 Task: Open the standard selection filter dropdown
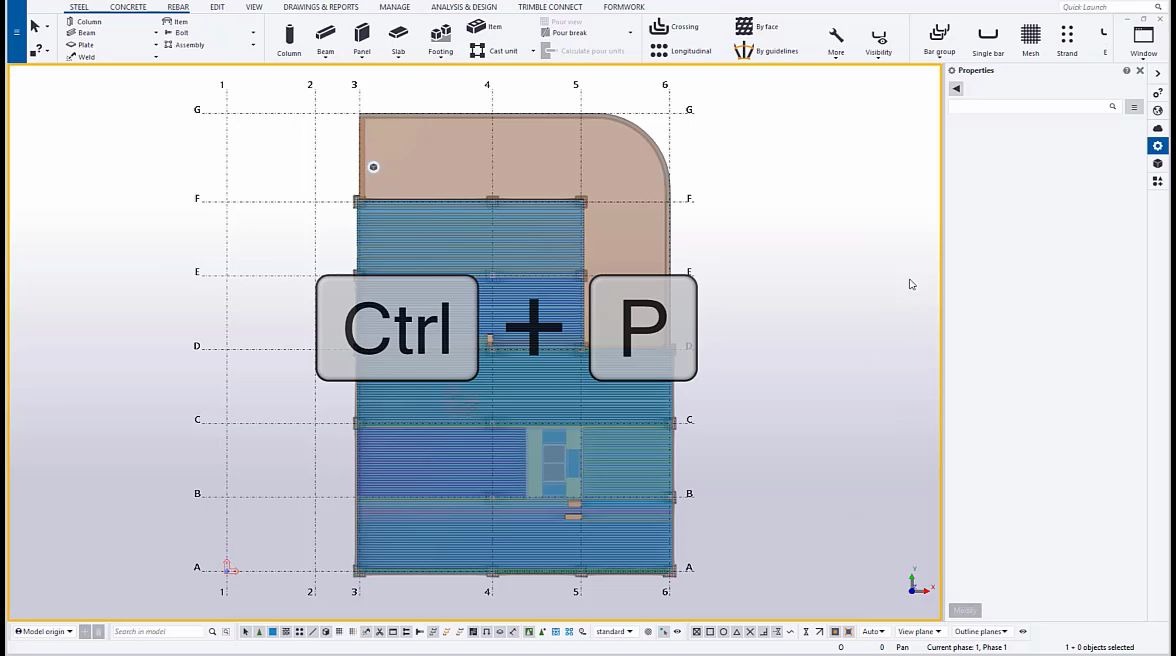click(614, 631)
